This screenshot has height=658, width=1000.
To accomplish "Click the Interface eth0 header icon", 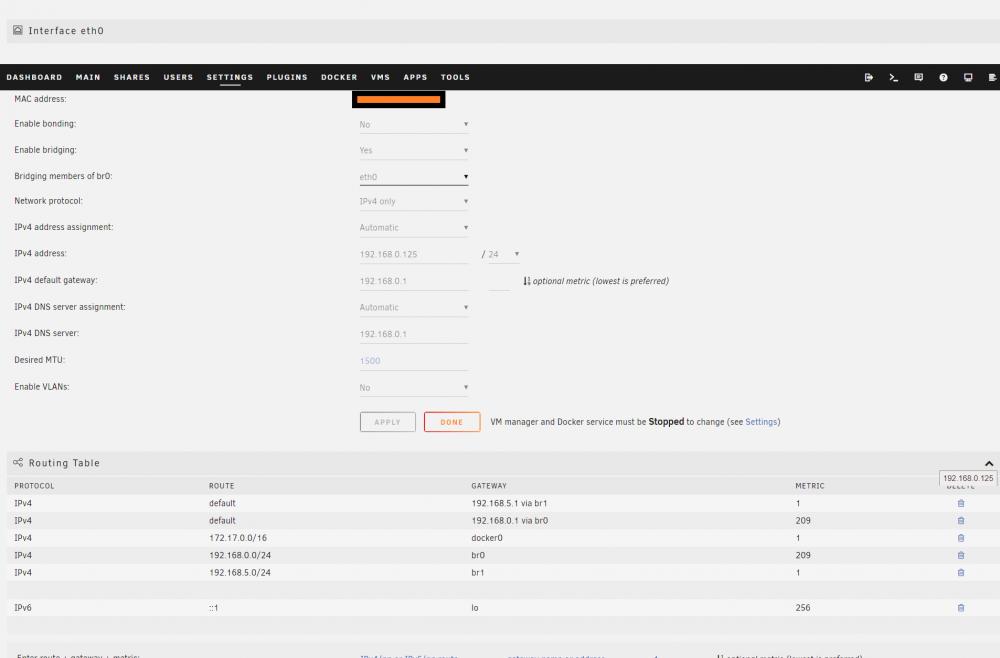I will 18,30.
